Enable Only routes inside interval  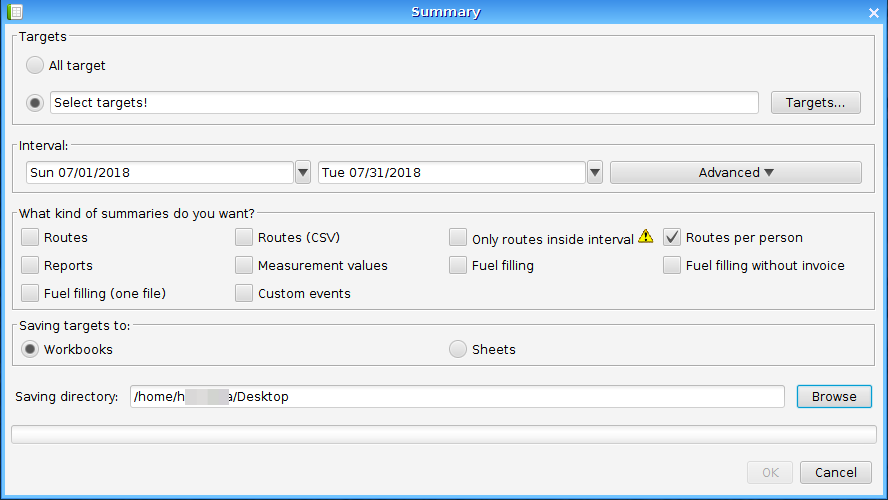pos(458,238)
